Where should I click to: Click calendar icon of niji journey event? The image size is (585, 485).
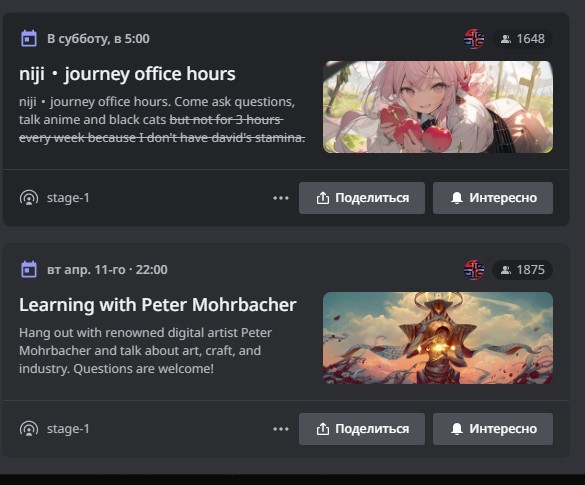pos(29,38)
